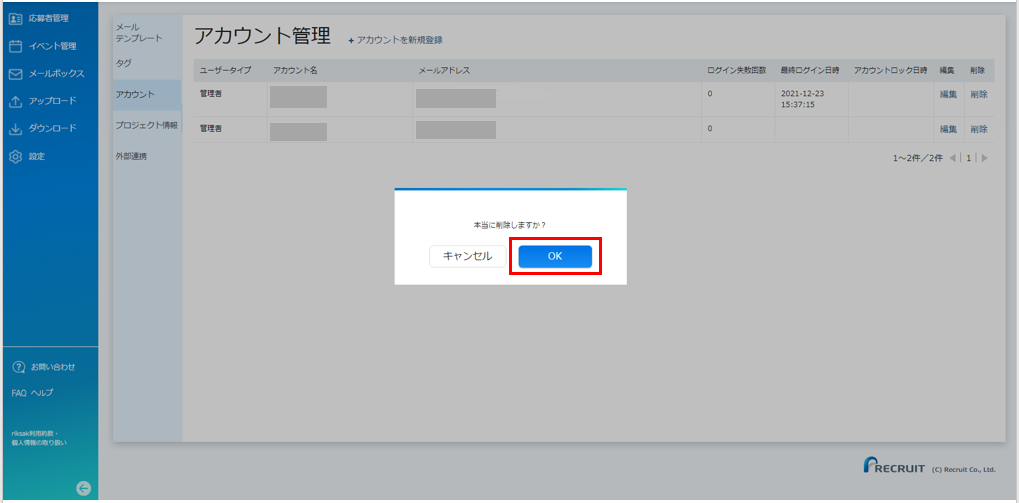The image size is (1019, 503).
Task: Confirm deletion with the OK button
Action: [x=555, y=257]
